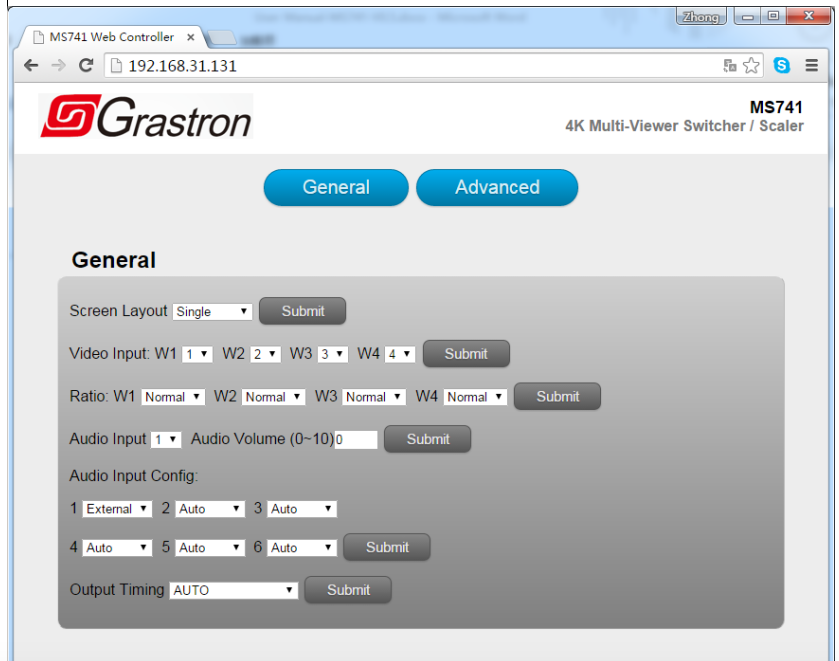
Task: Open the Chrome hamburger menu
Action: pyautogui.click(x=812, y=66)
